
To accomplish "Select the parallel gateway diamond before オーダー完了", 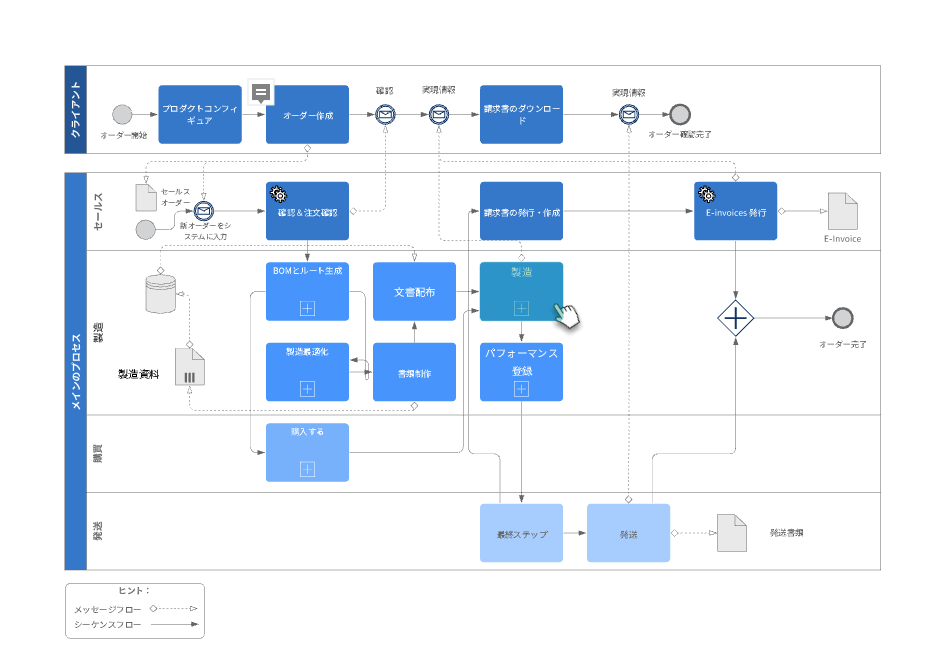I will 735,319.
